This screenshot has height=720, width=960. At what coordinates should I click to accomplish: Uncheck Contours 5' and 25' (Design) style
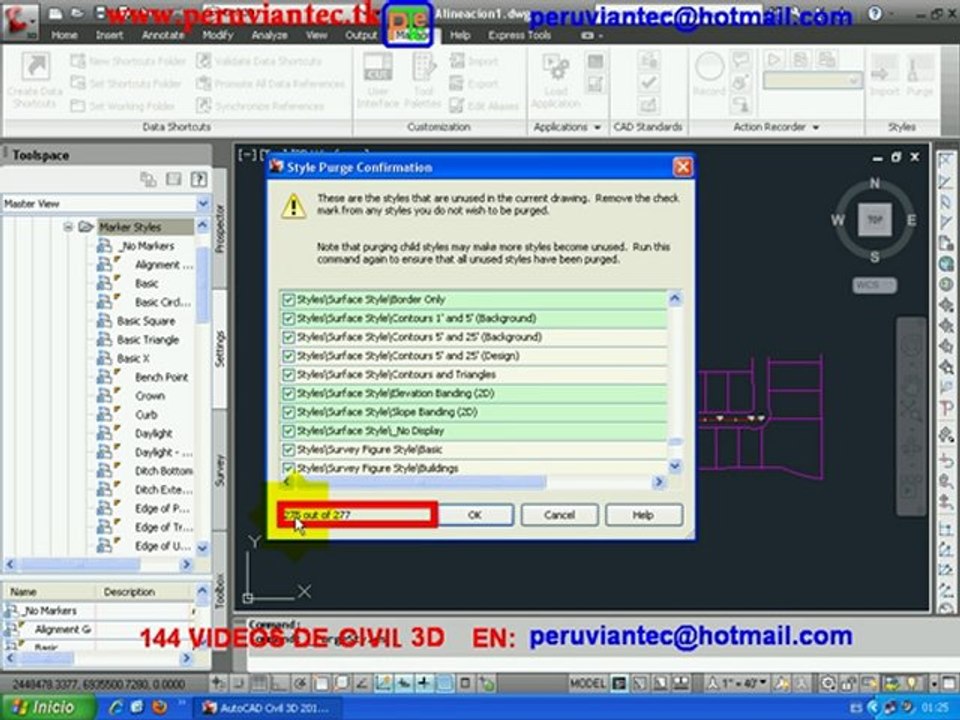tap(288, 356)
